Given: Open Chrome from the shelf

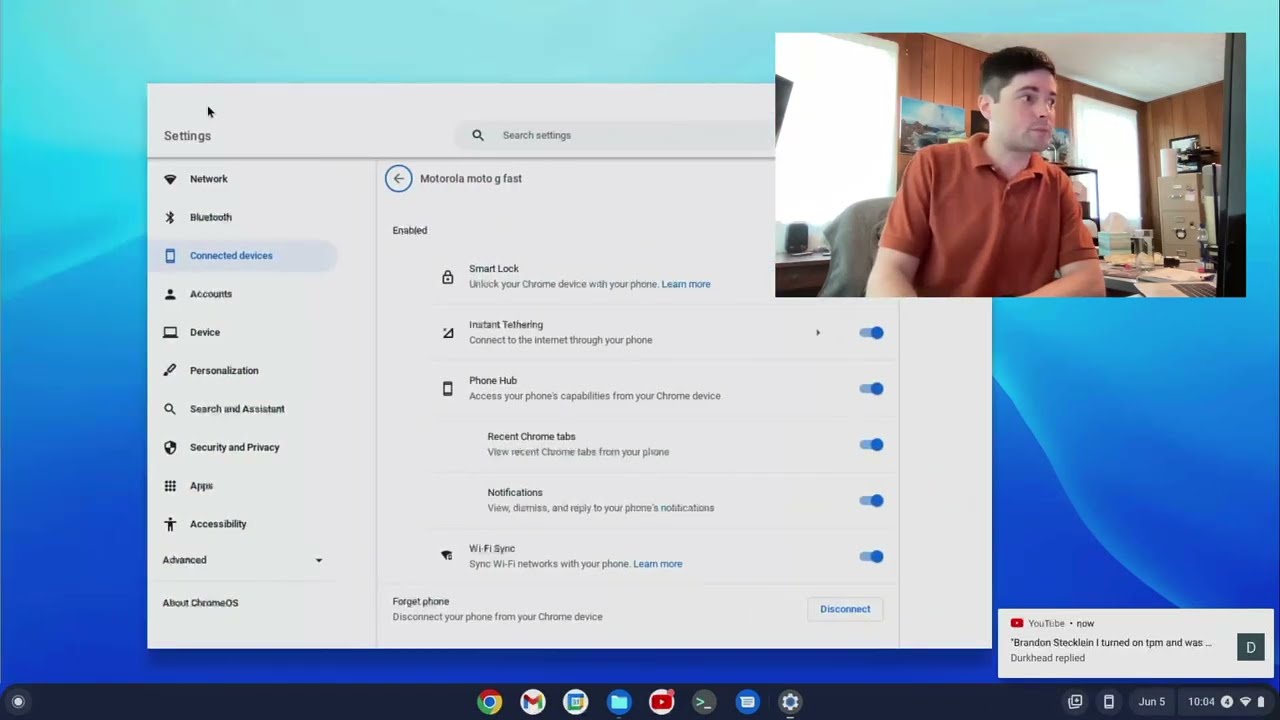Looking at the screenshot, I should 489,702.
